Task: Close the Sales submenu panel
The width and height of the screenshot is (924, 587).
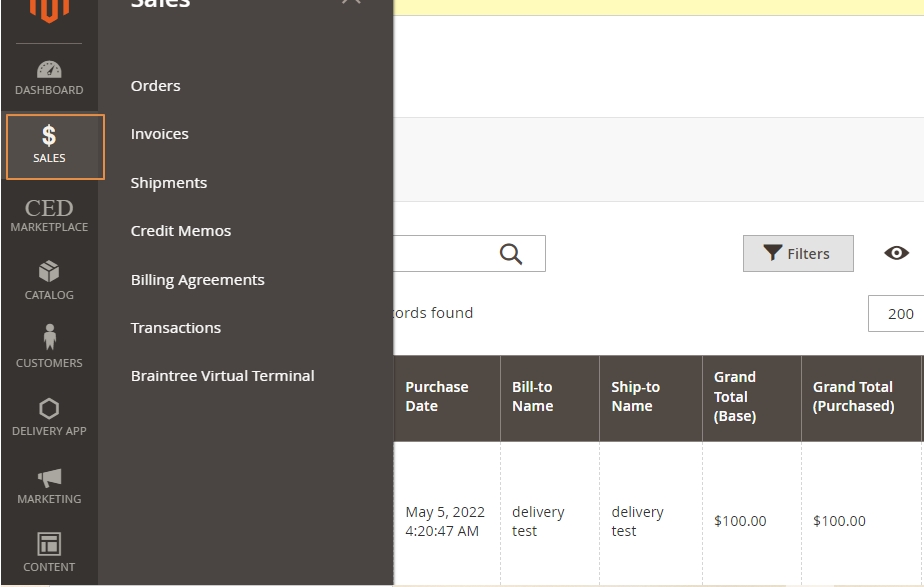Action: [x=351, y=3]
